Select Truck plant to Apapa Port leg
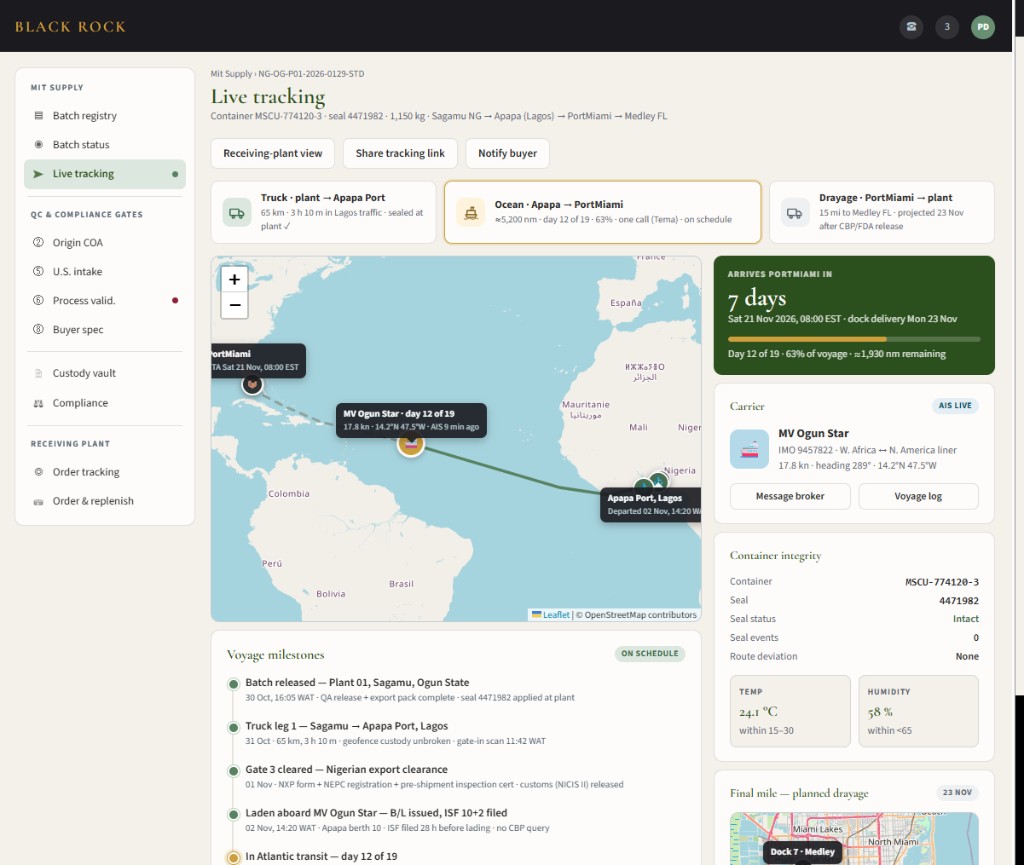 [x=323, y=212]
